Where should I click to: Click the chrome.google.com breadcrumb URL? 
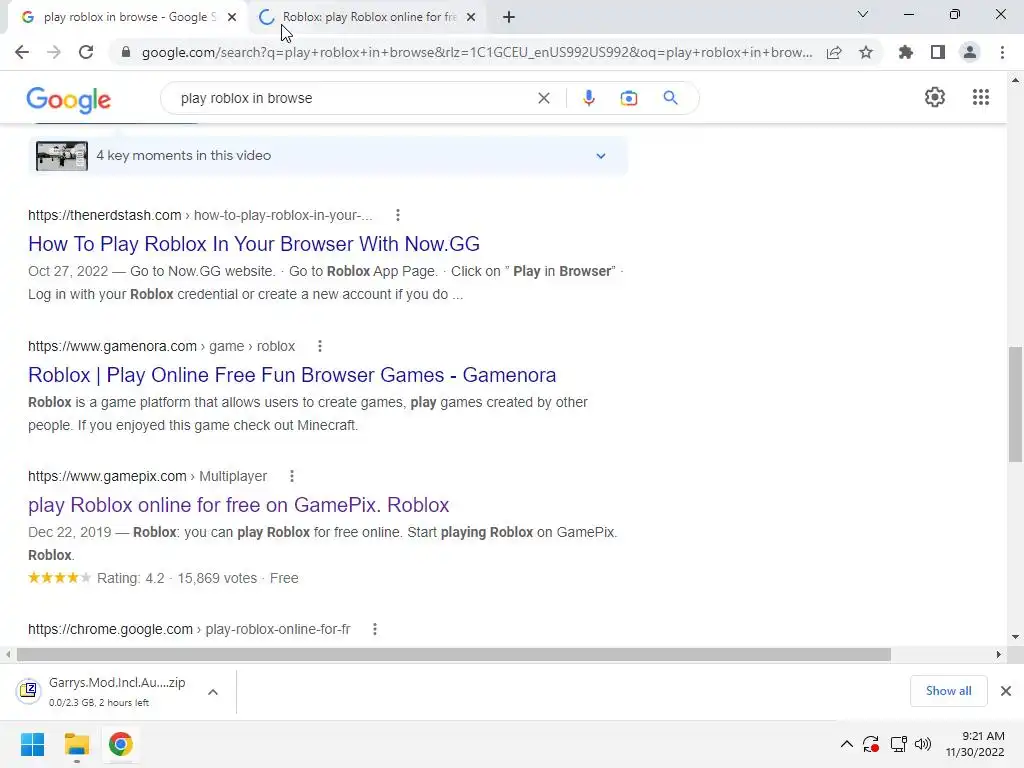[189, 629]
